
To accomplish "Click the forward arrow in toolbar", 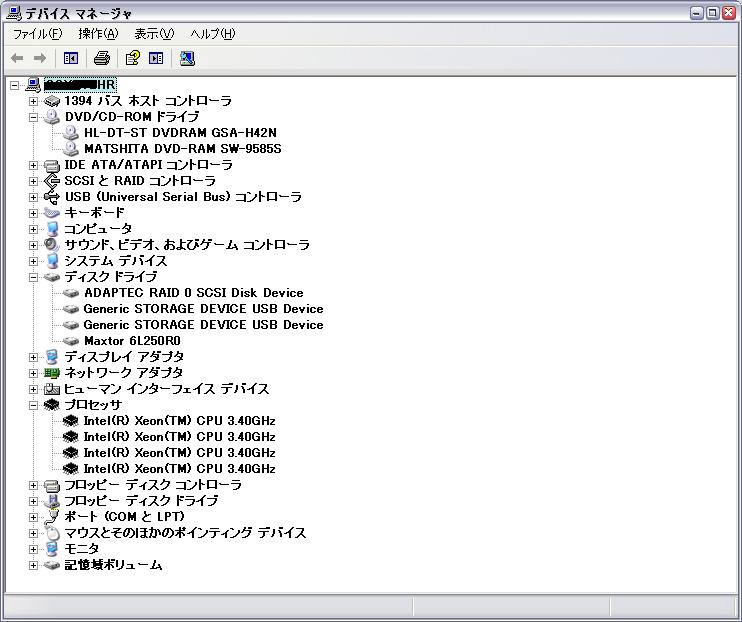I will click(x=40, y=59).
